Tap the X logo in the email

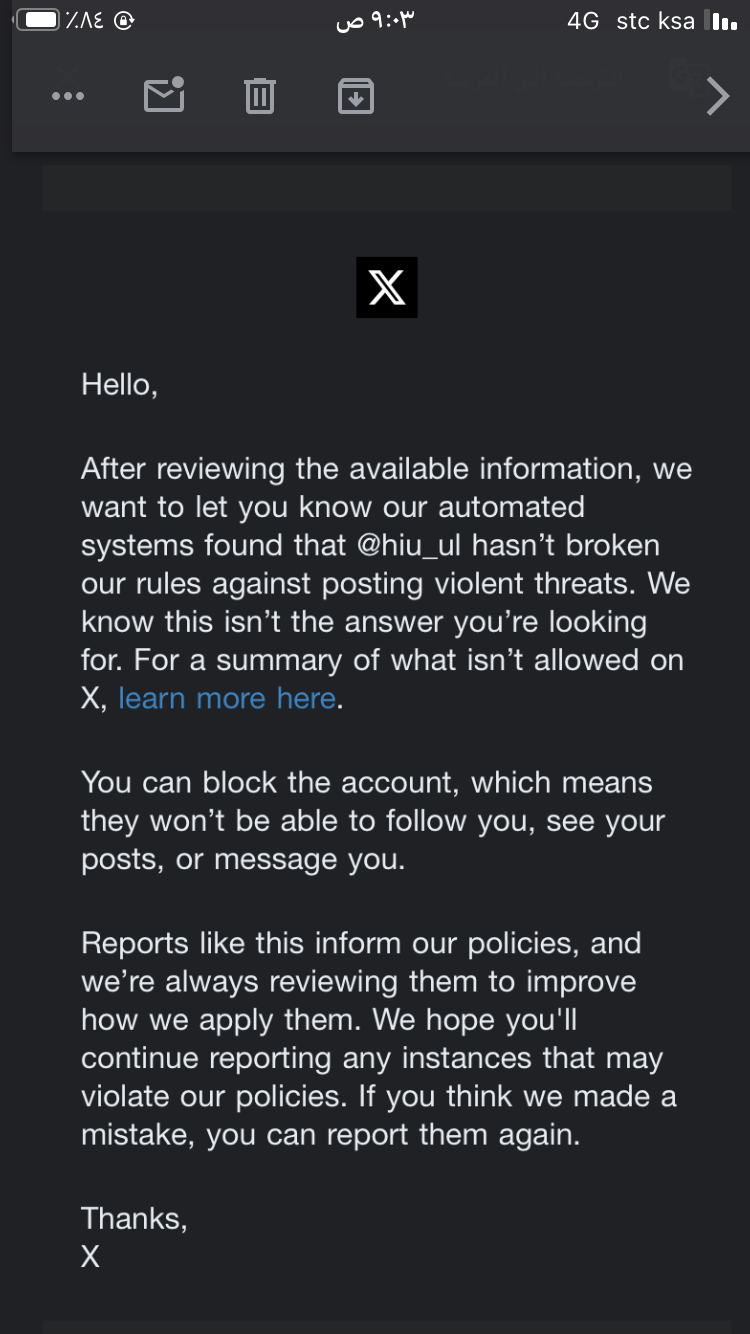point(387,288)
